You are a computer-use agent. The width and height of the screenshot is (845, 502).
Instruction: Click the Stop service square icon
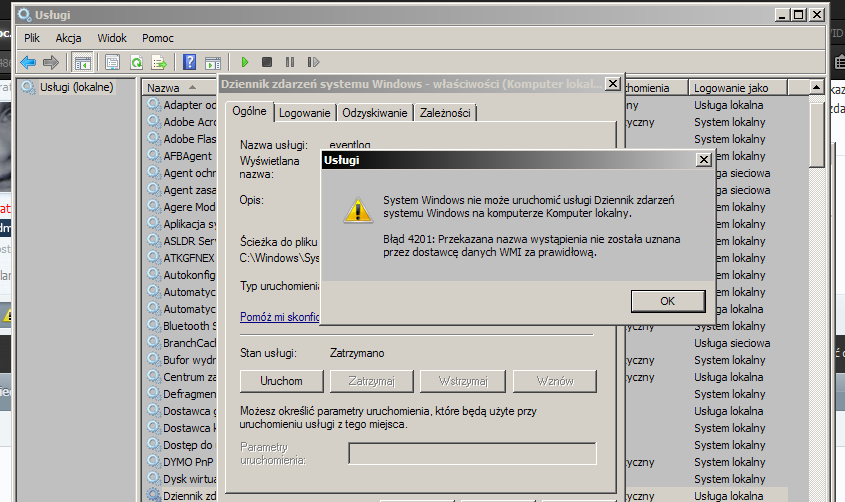tap(267, 62)
